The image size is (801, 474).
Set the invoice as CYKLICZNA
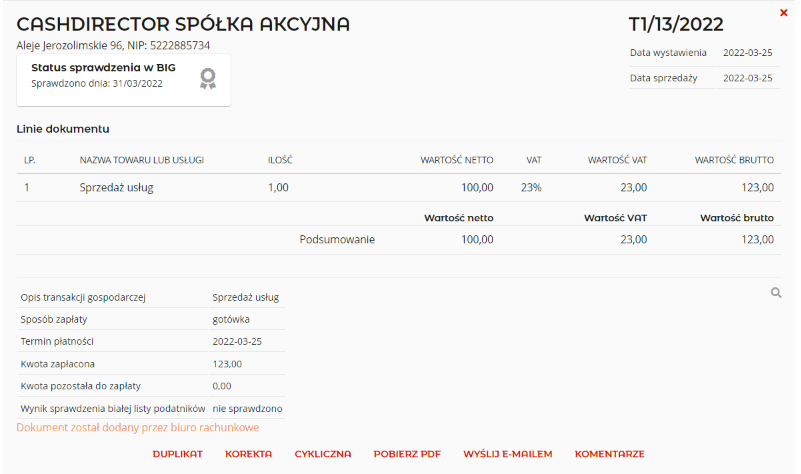pyautogui.click(x=322, y=454)
